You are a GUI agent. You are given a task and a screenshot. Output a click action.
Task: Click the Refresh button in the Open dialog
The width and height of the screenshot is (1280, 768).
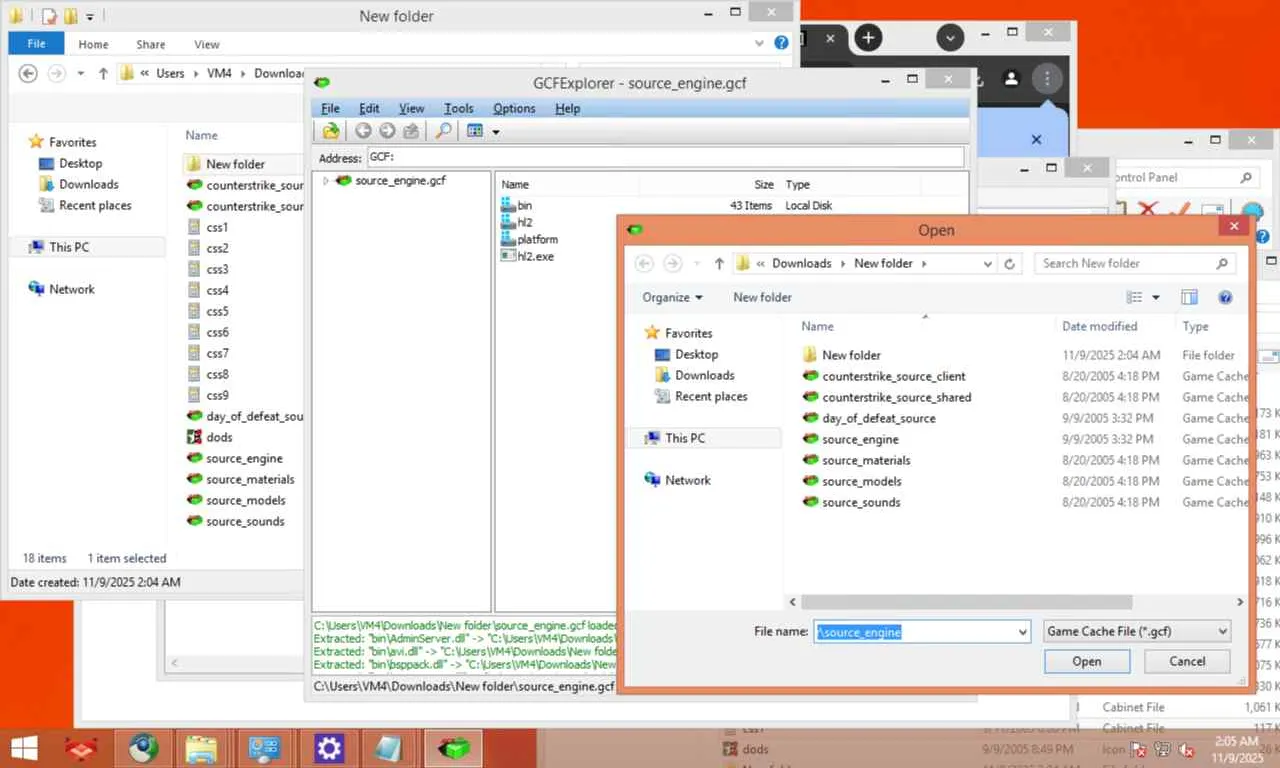point(1010,264)
